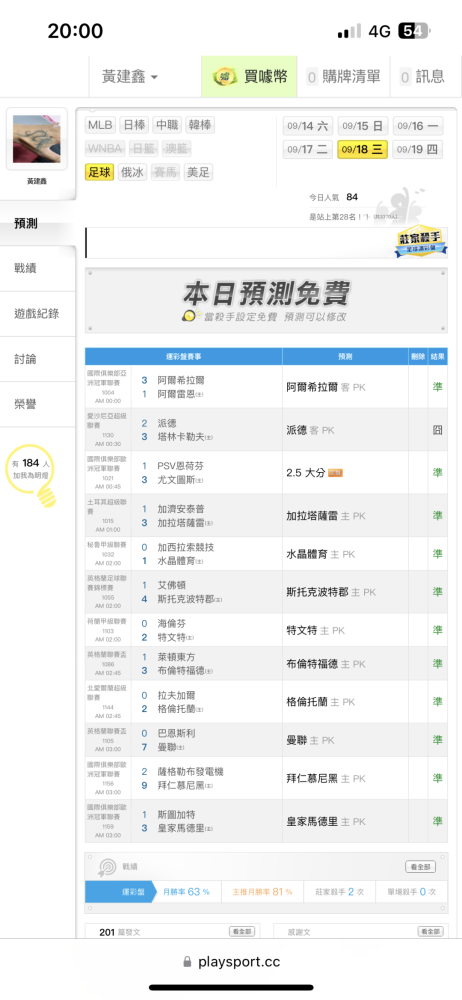Tap the playsport.cc address bar
The width and height of the screenshot is (462, 1000).
[x=231, y=962]
